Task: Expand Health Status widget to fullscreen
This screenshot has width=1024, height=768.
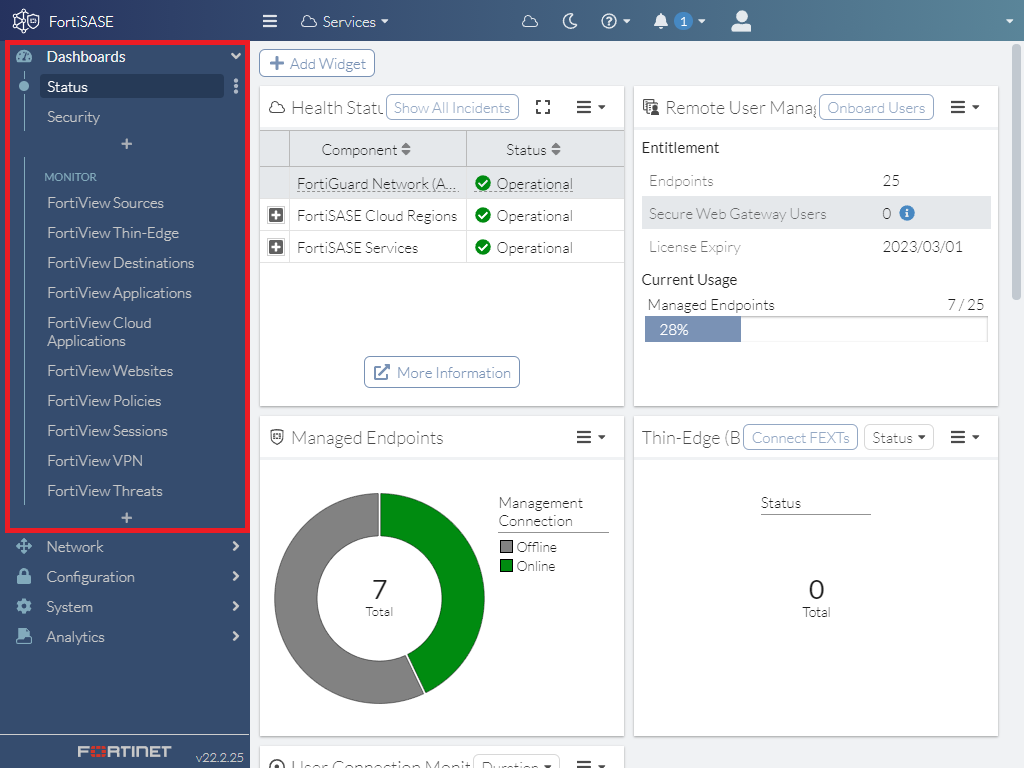Action: coord(543,107)
